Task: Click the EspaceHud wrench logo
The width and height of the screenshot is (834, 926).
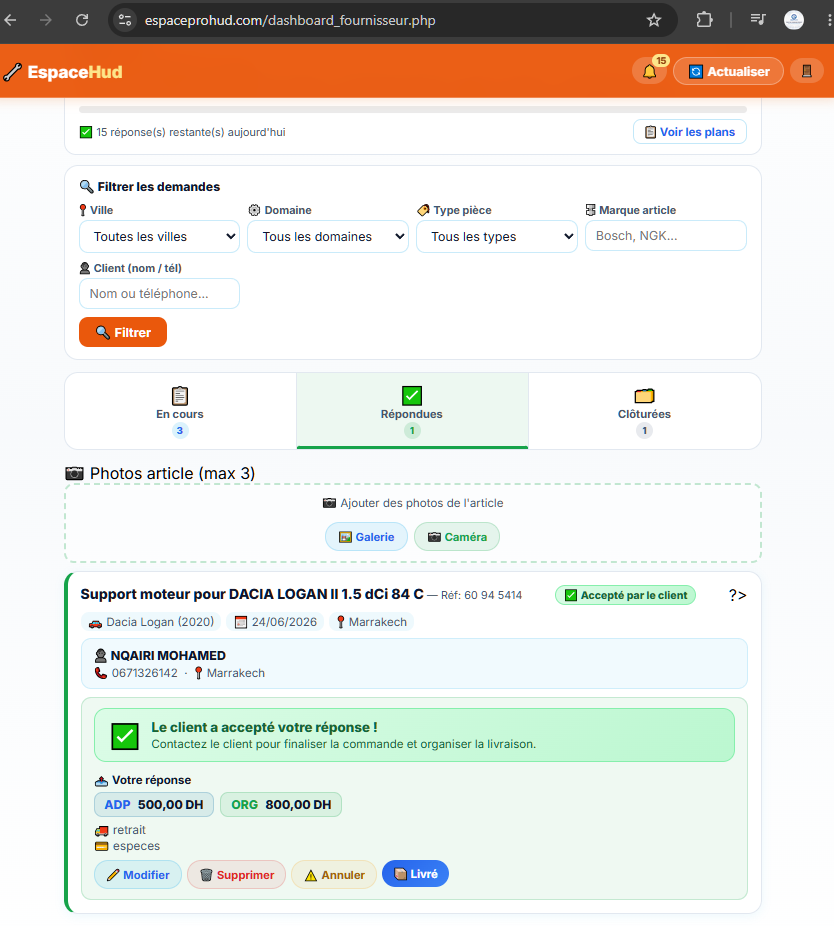Action: (13, 72)
